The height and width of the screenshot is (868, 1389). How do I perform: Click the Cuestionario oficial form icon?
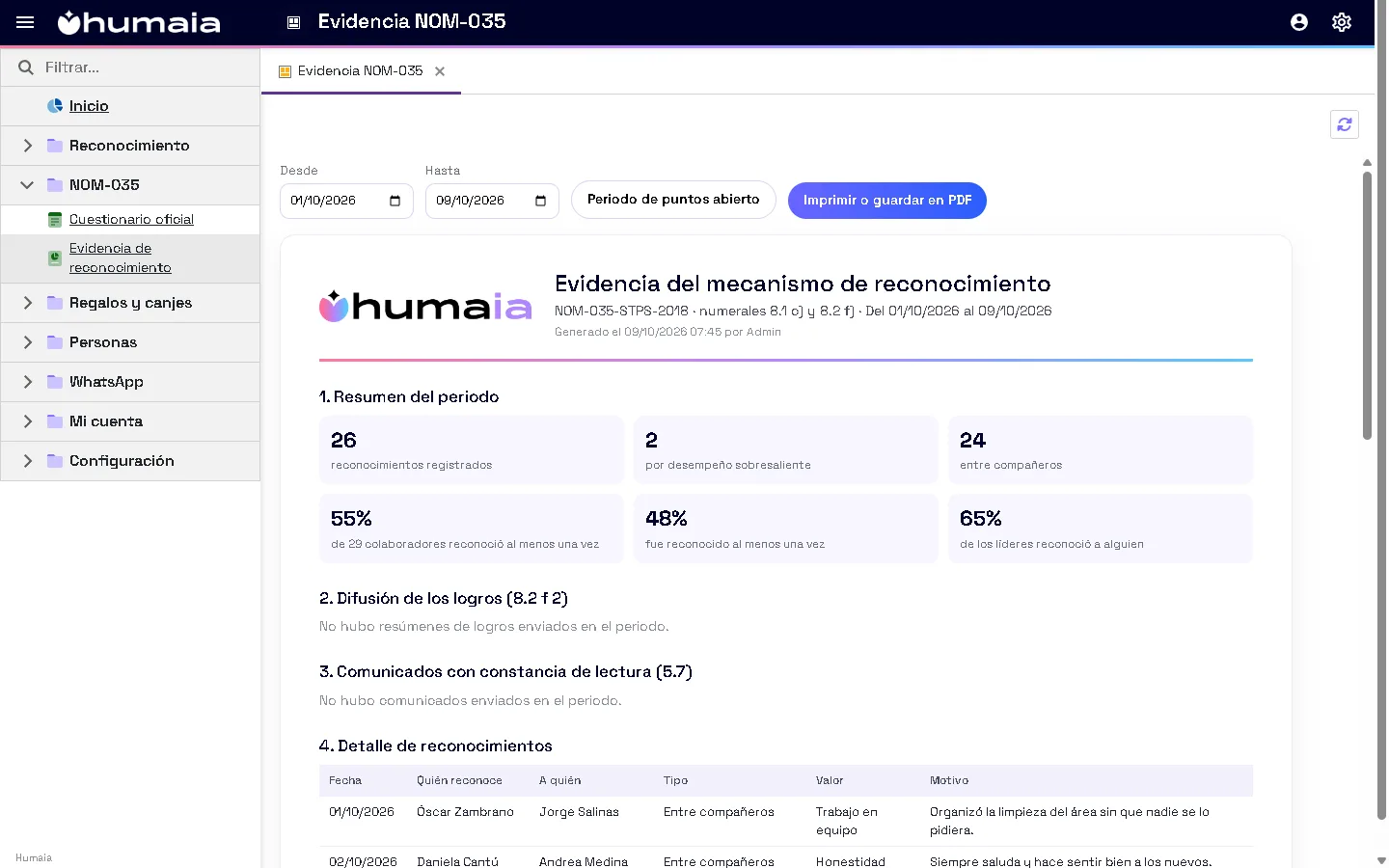coord(55,220)
